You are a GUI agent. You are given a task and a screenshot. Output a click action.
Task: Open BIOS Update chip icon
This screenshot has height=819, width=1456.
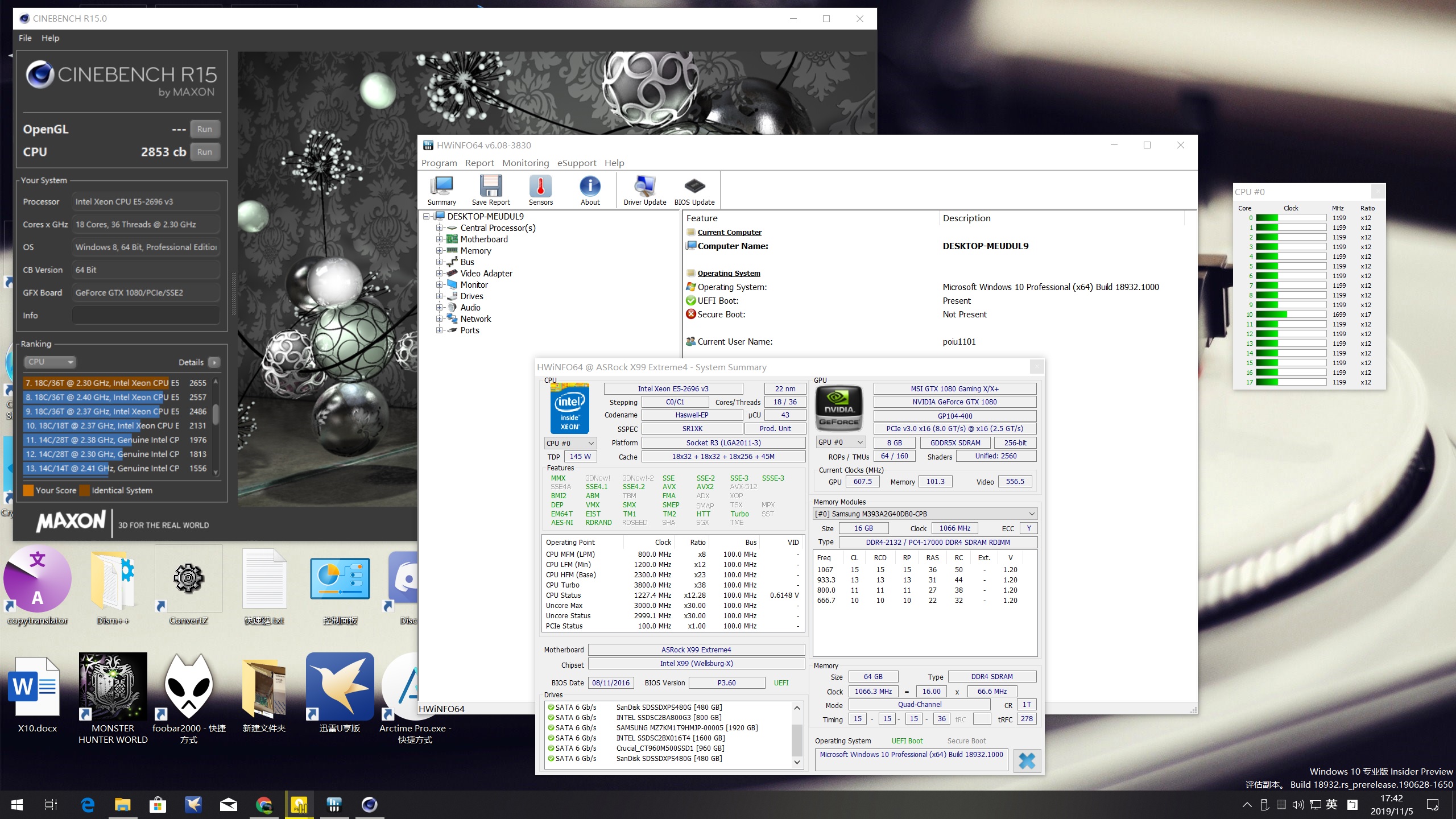pyautogui.click(x=694, y=190)
